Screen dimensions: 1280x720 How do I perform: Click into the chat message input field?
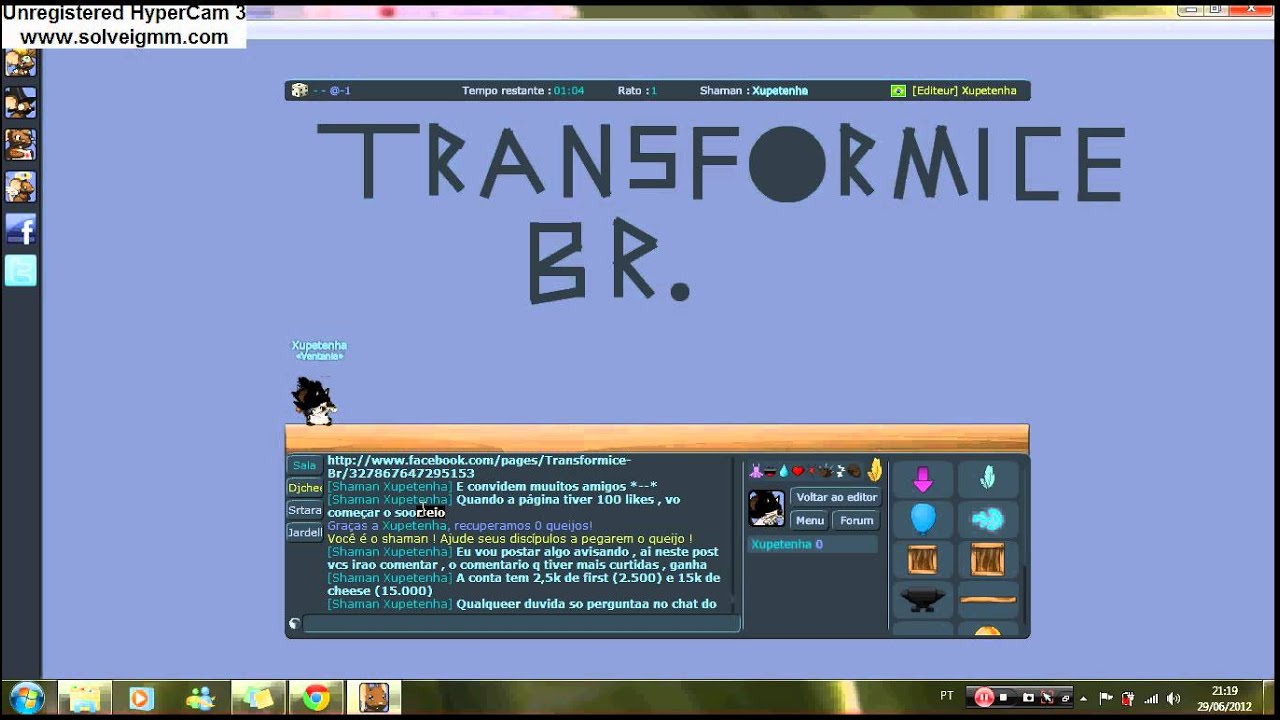coord(521,623)
